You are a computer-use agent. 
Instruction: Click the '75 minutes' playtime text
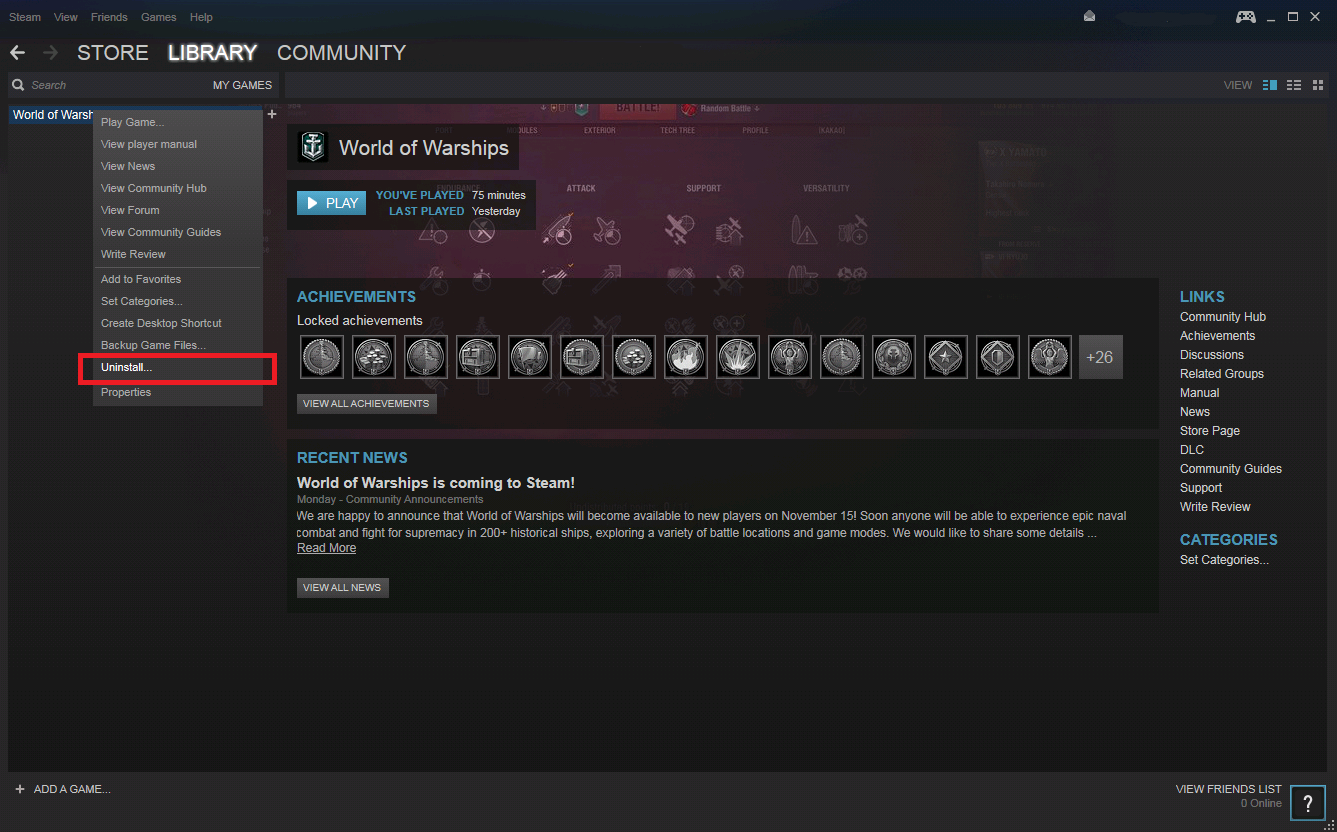coord(498,195)
